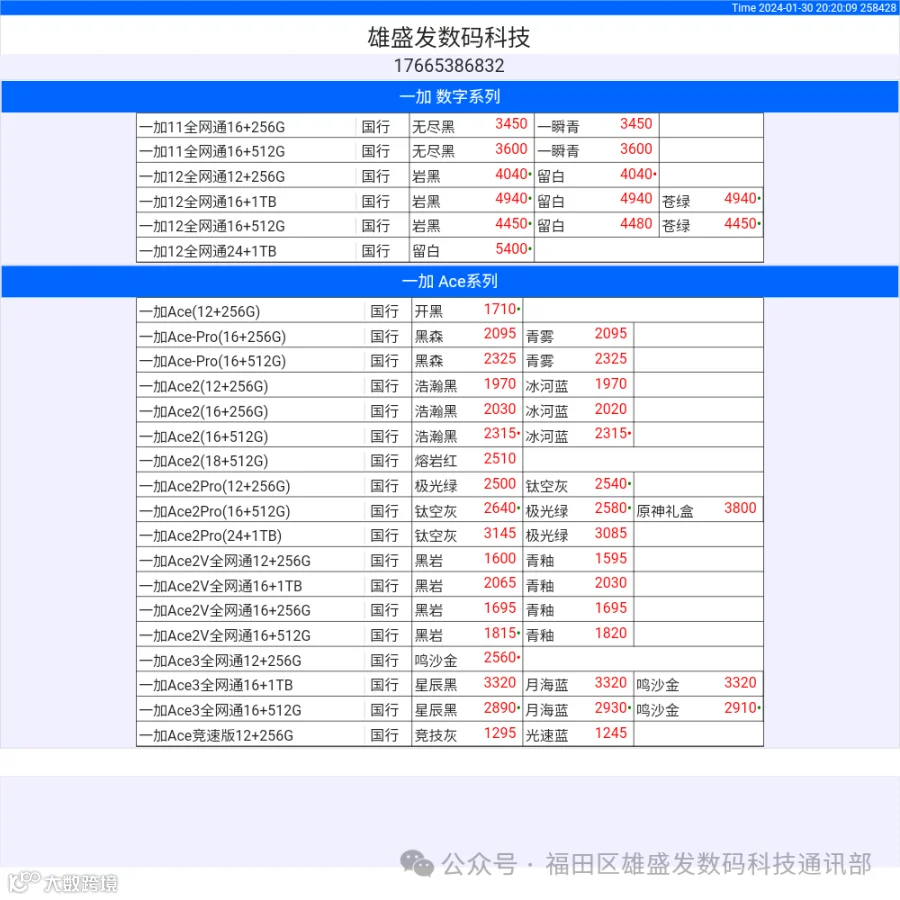Click the 鸣沙金 price 2910 for Ace3 16+512G

tap(742, 708)
